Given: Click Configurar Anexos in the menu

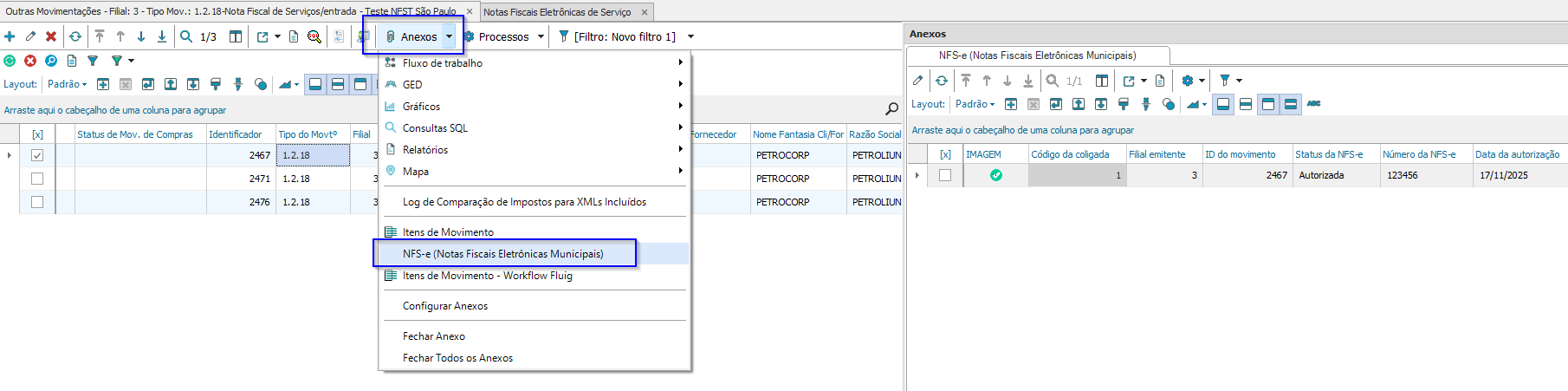Looking at the screenshot, I should 445,306.
